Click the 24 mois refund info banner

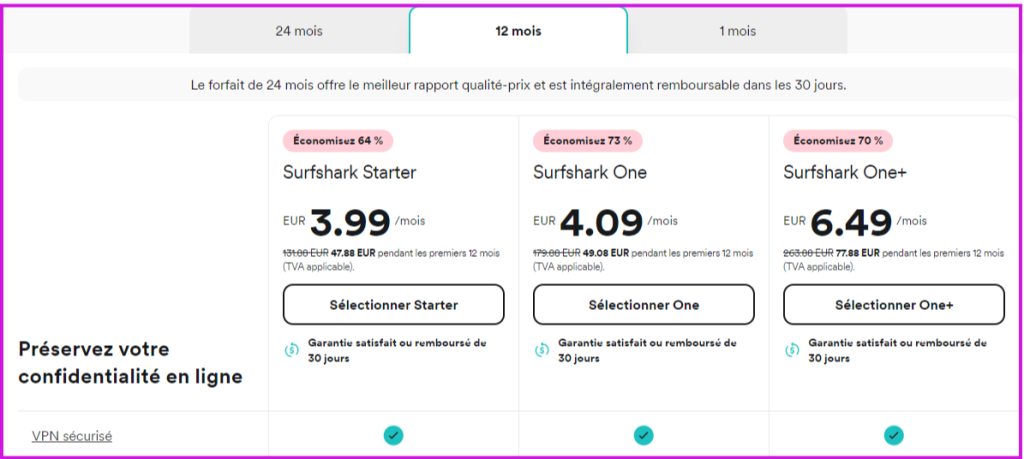518,85
